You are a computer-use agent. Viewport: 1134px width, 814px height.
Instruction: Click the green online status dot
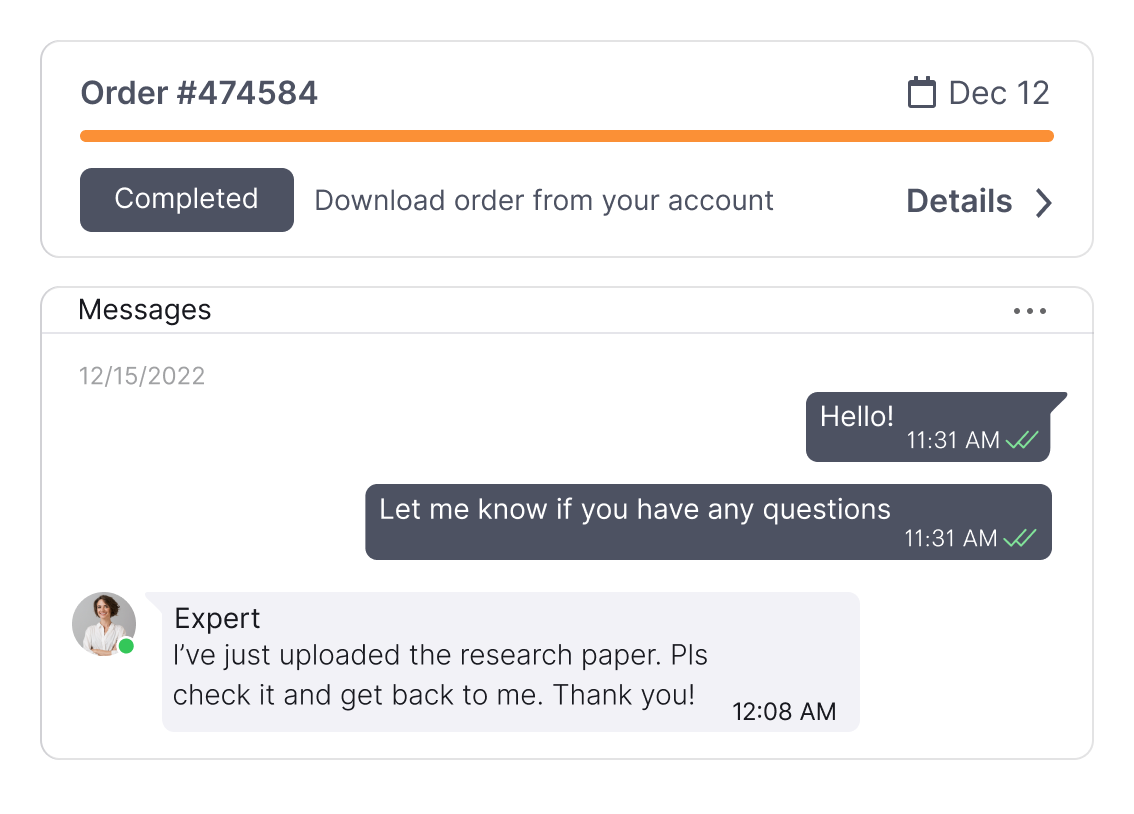127,646
